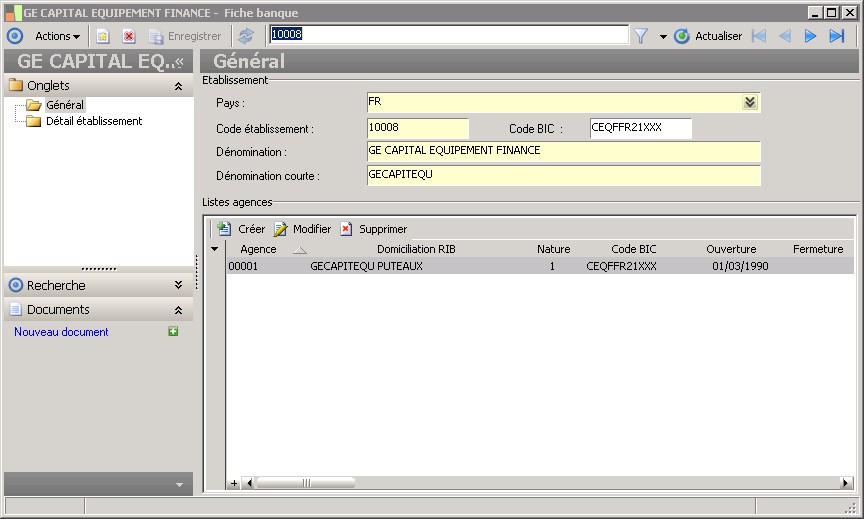The image size is (864, 519).
Task: Click the Code BIC input field
Action: 640,128
